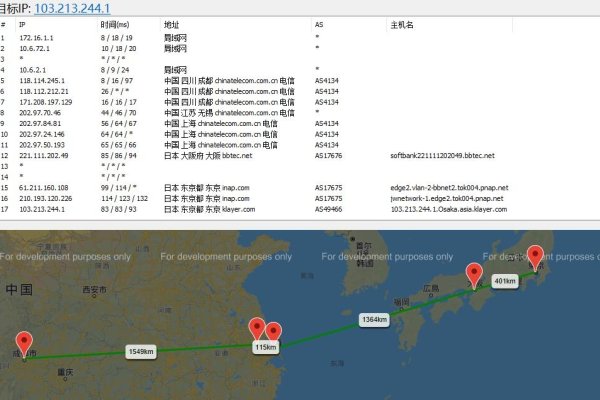Click the 83 / 83 / 93 time cell
Image resolution: width=600 pixels, height=400 pixels.
pyautogui.click(x=119, y=209)
